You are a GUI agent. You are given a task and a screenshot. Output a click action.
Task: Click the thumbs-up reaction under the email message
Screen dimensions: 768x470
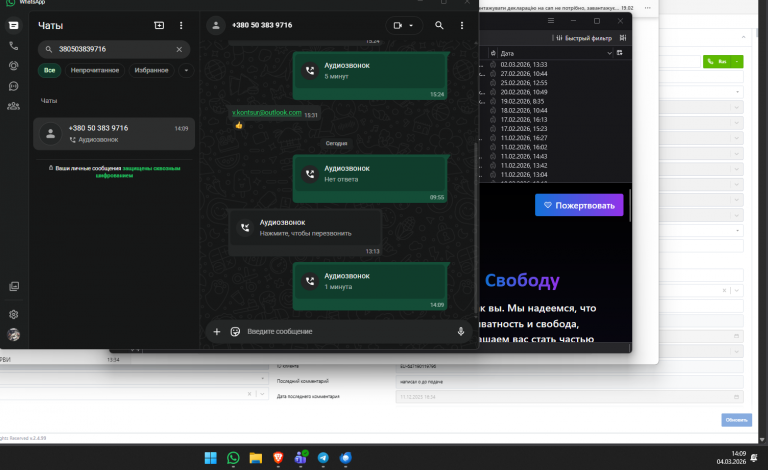239,125
